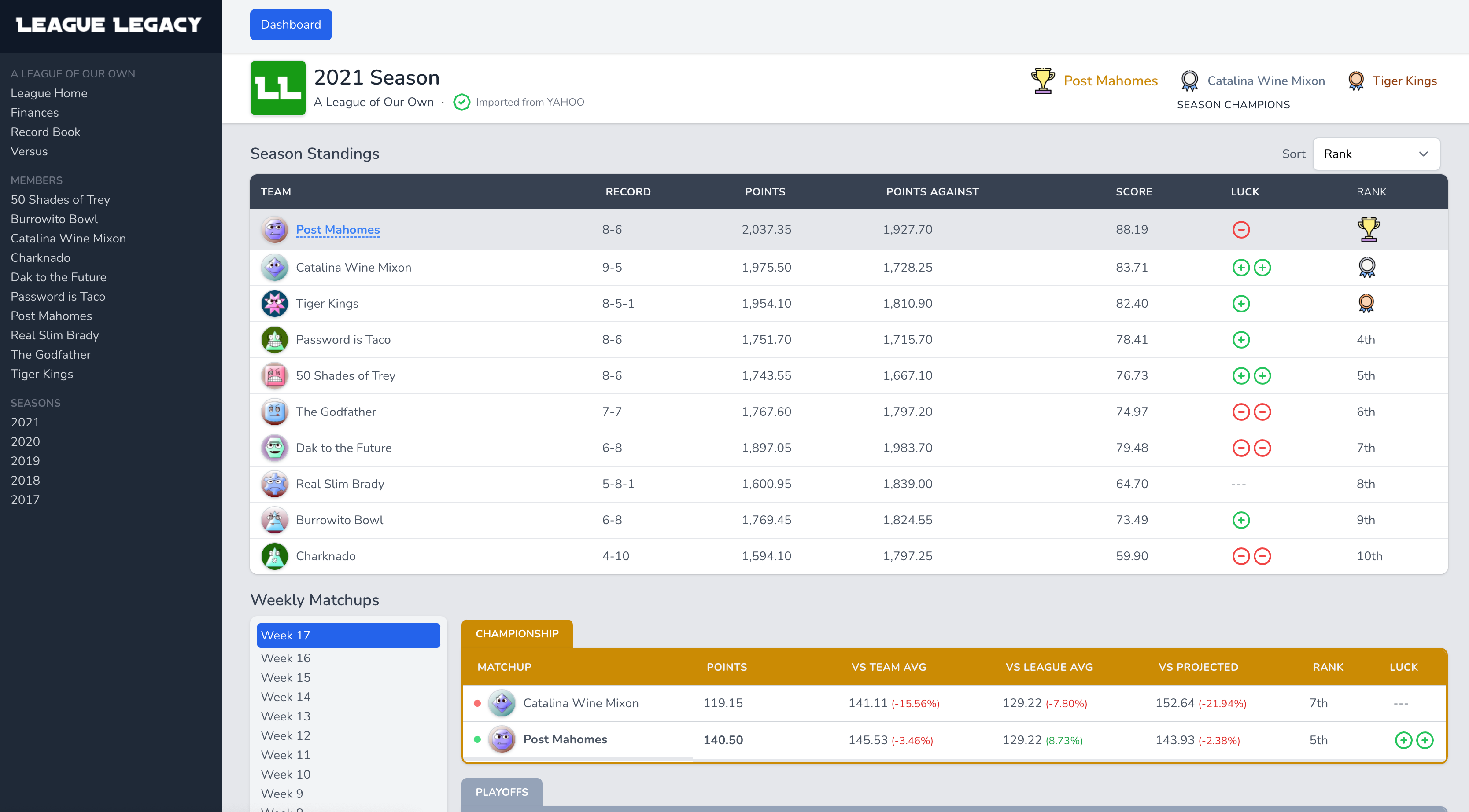The image size is (1469, 812).
Task: Select Week 10 in weekly matchups
Action: pyautogui.click(x=286, y=775)
